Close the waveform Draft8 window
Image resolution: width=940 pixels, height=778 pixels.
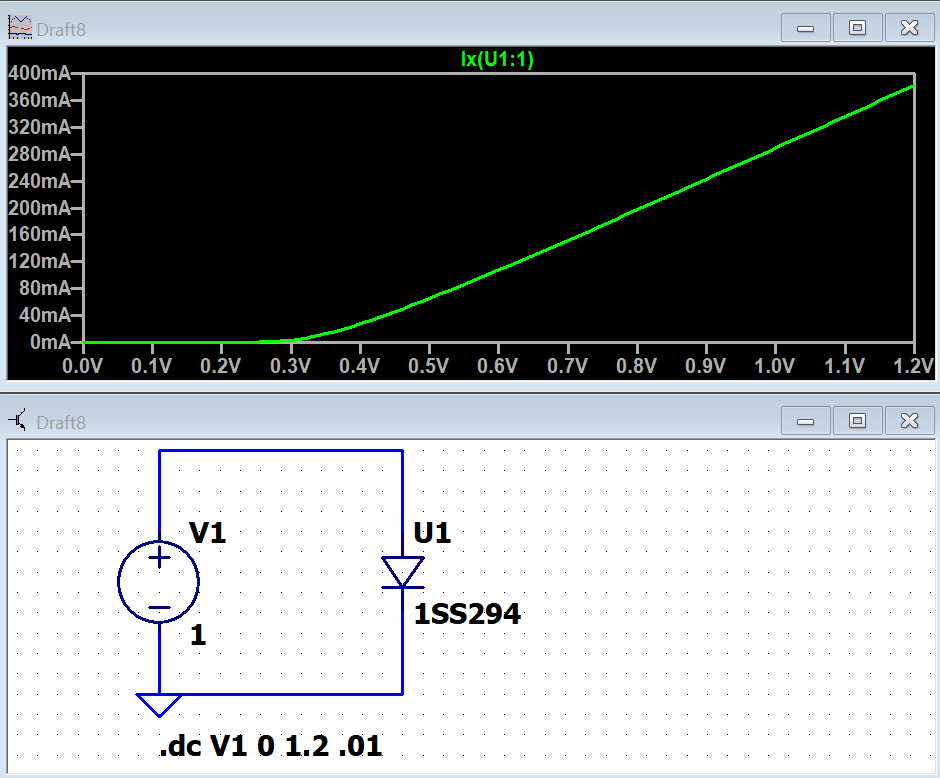click(909, 28)
